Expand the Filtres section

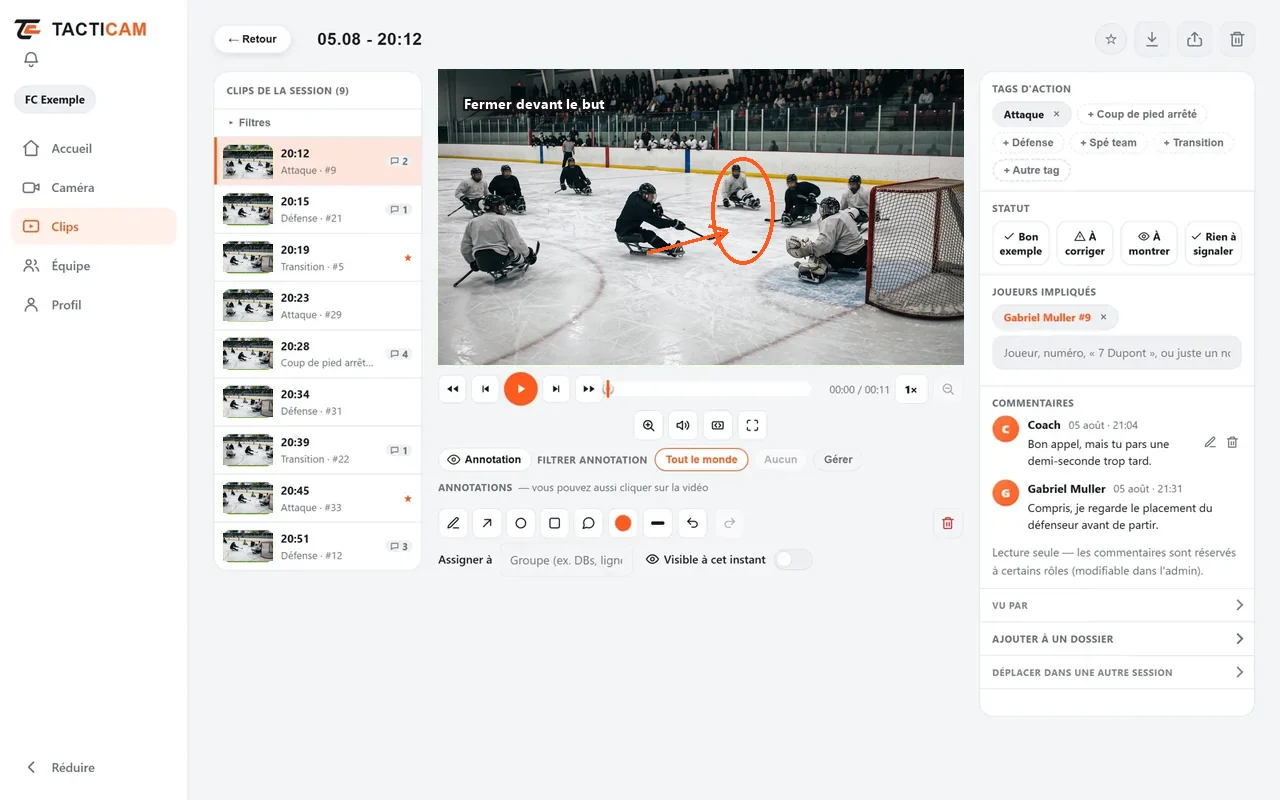[x=318, y=123]
